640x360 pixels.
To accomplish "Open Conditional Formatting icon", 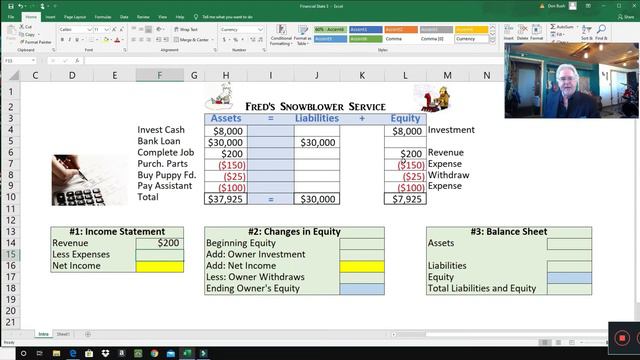I will point(281,30).
